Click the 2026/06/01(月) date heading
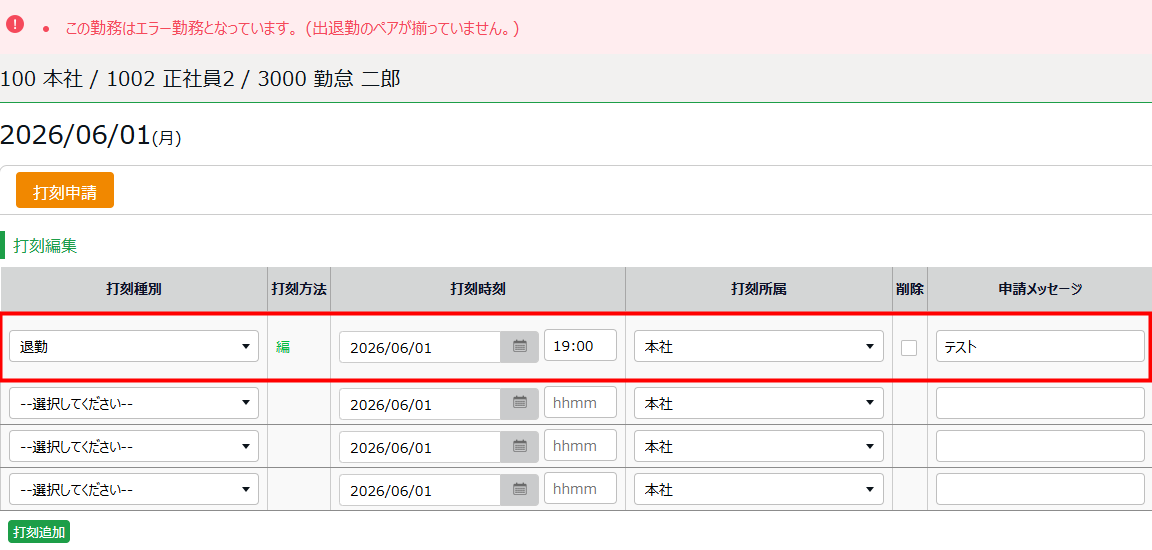 tap(91, 136)
